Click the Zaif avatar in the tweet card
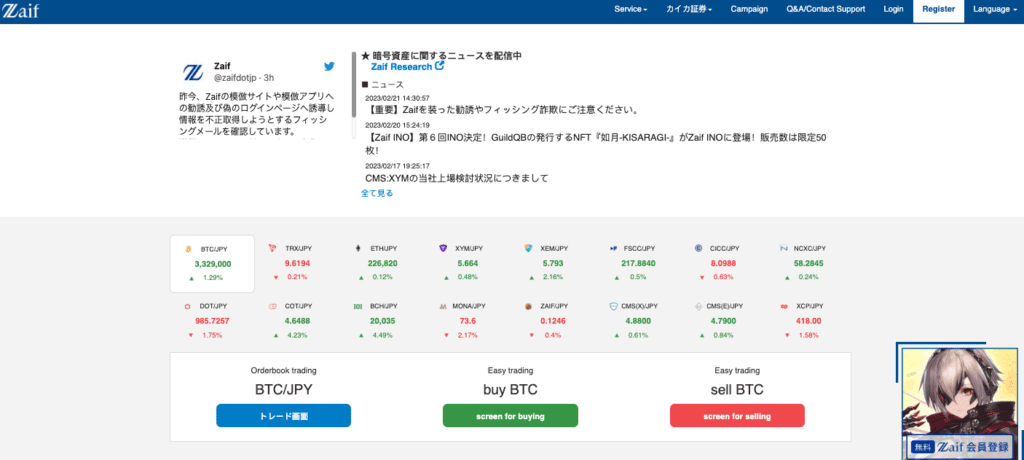Screen dimensions: 1024x460 point(193,72)
